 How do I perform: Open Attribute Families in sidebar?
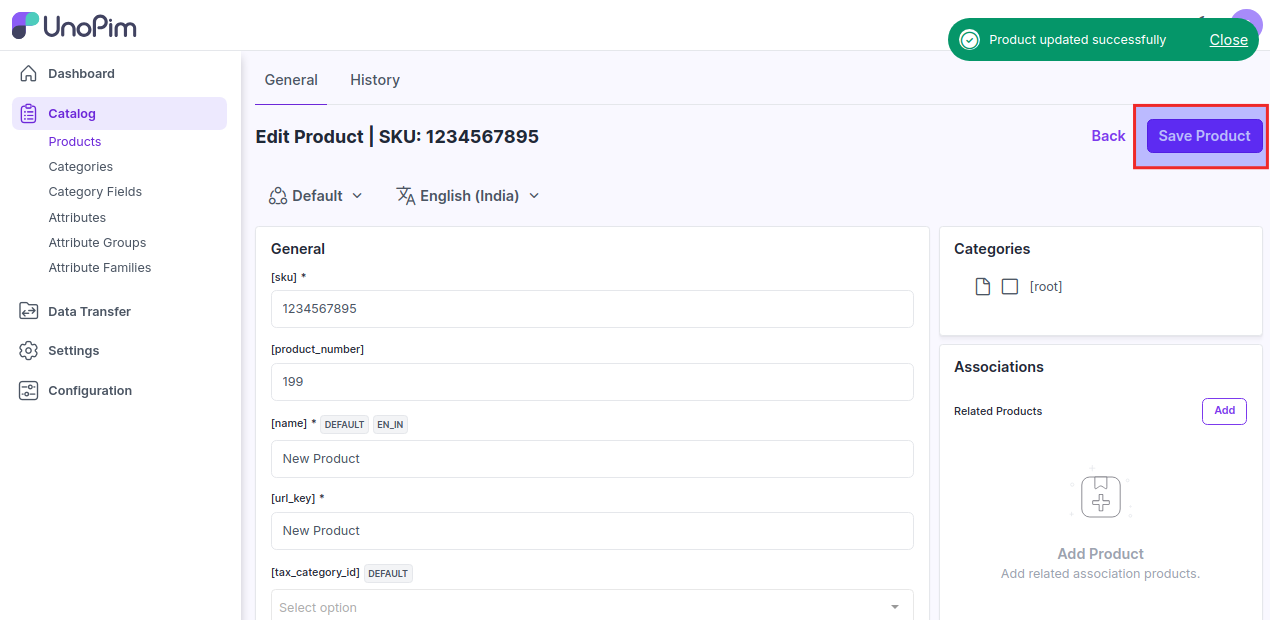(x=100, y=268)
